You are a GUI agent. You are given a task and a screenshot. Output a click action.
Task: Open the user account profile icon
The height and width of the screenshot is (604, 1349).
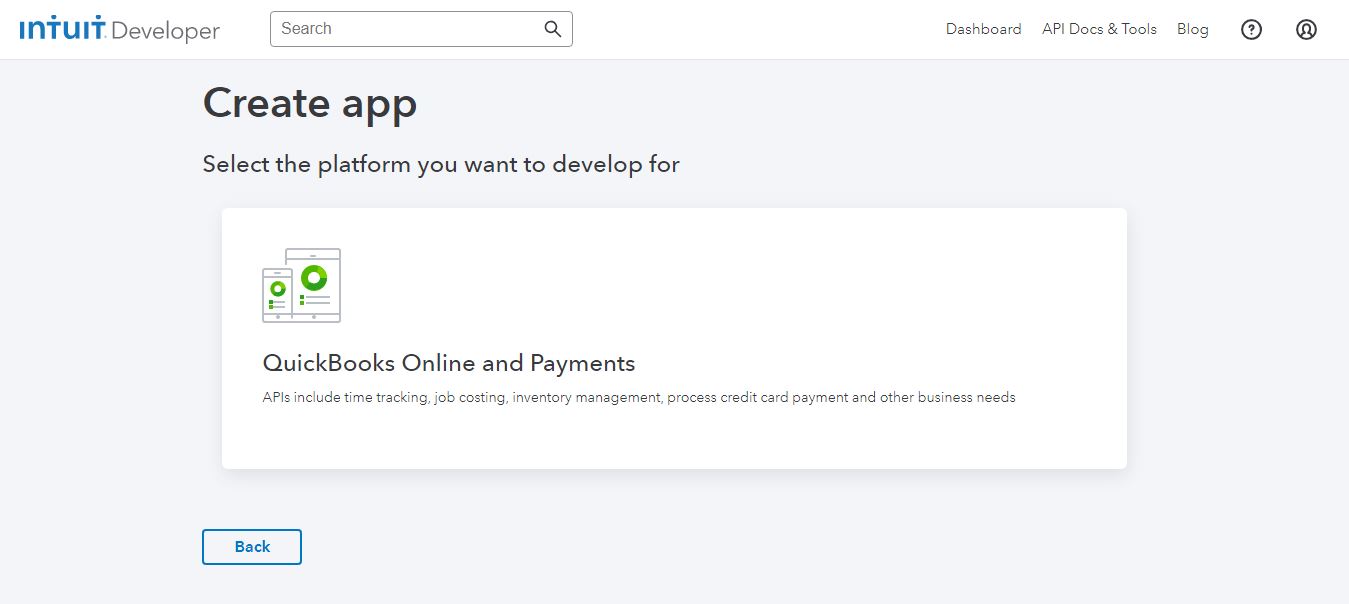1306,30
